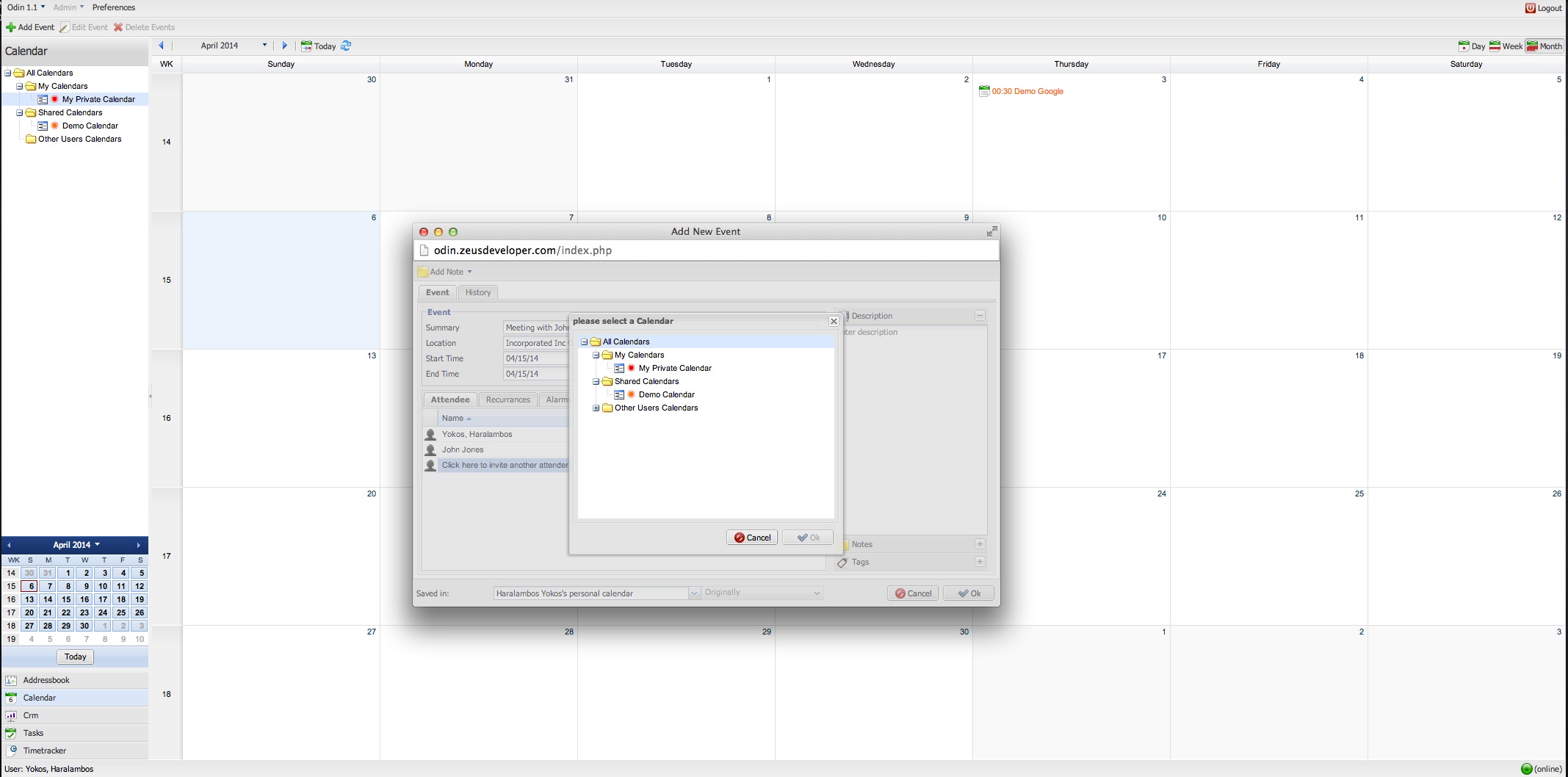Image resolution: width=1568 pixels, height=777 pixels.
Task: Jump to Today in main toolbar
Action: click(x=319, y=46)
